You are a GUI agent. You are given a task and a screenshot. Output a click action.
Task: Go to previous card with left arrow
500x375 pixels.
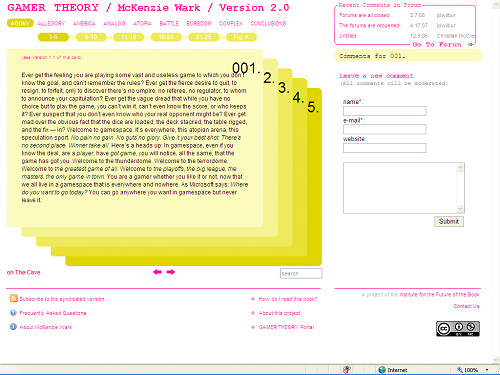click(x=157, y=272)
